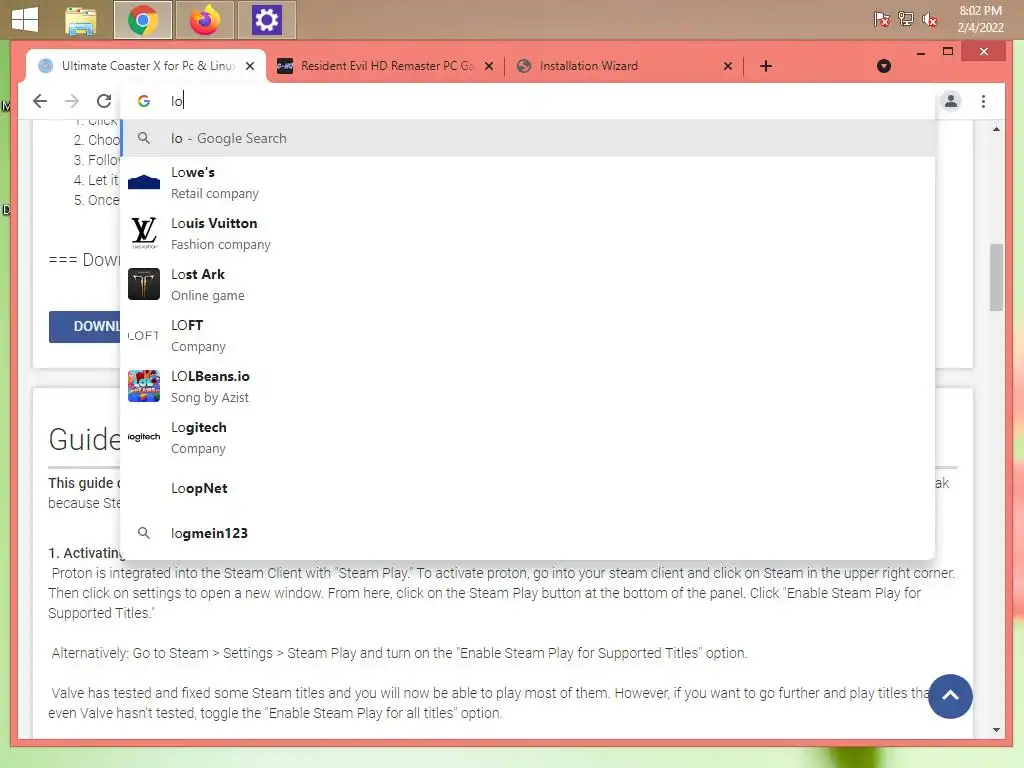Go forward to the next page

click(72, 101)
